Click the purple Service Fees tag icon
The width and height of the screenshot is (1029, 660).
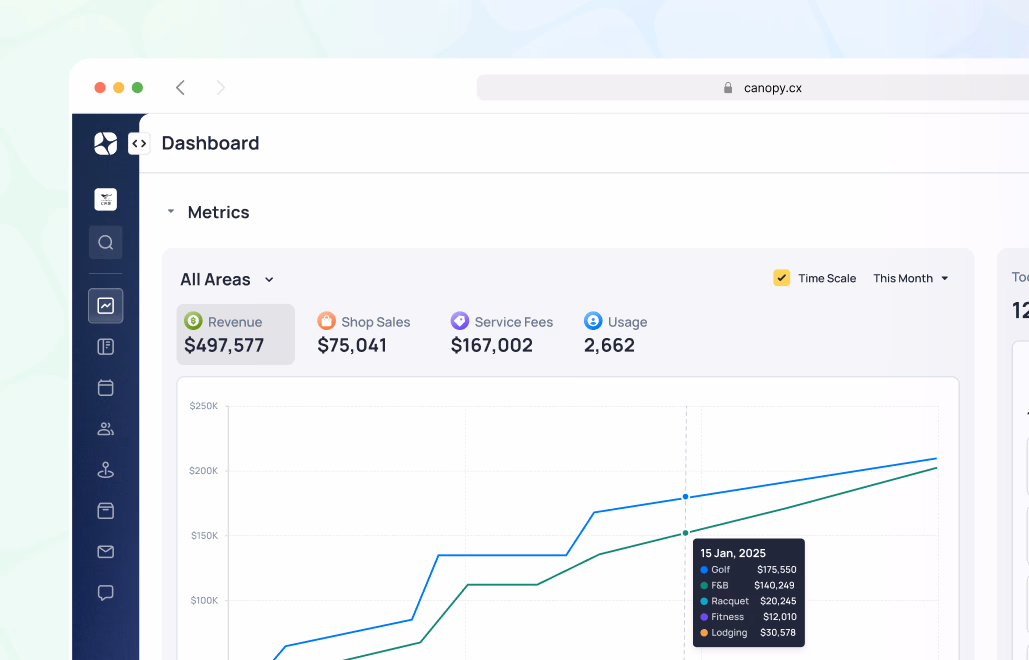click(459, 321)
